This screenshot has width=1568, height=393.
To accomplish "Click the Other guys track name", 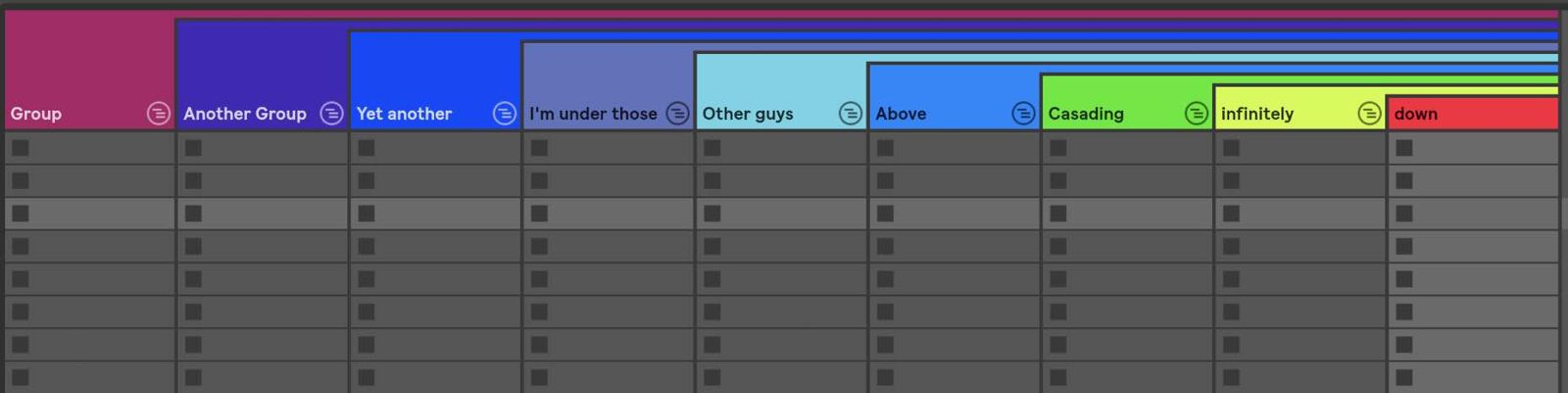I will 748,114.
